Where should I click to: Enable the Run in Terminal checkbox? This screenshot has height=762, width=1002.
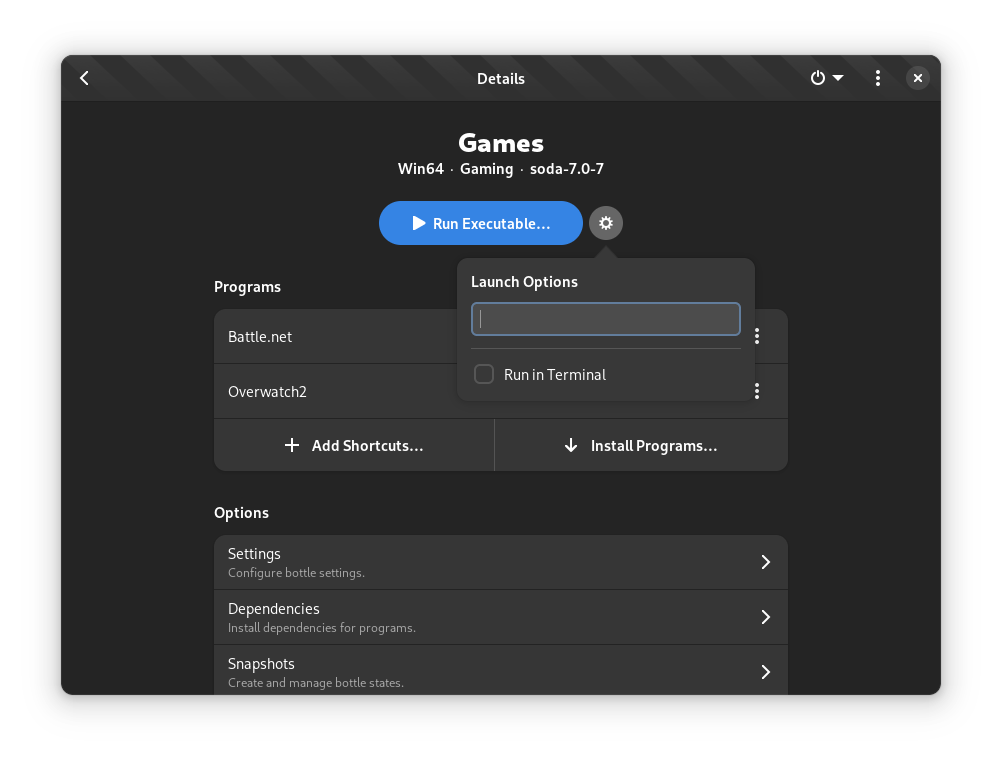point(484,374)
